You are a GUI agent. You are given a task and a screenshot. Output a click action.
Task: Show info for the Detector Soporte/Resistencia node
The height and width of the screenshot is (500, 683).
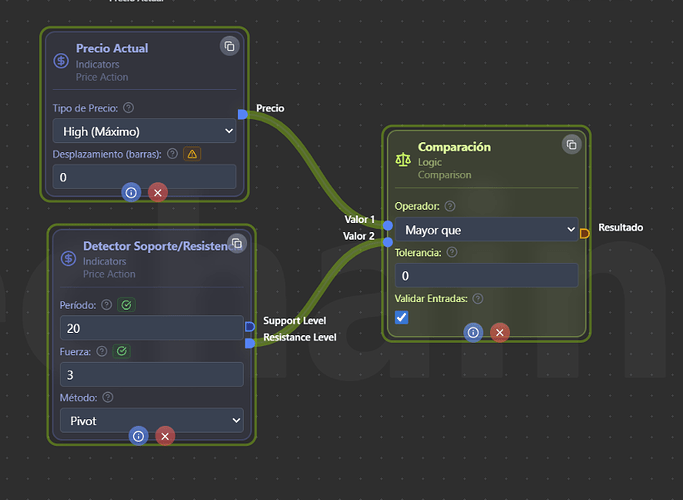point(139,435)
